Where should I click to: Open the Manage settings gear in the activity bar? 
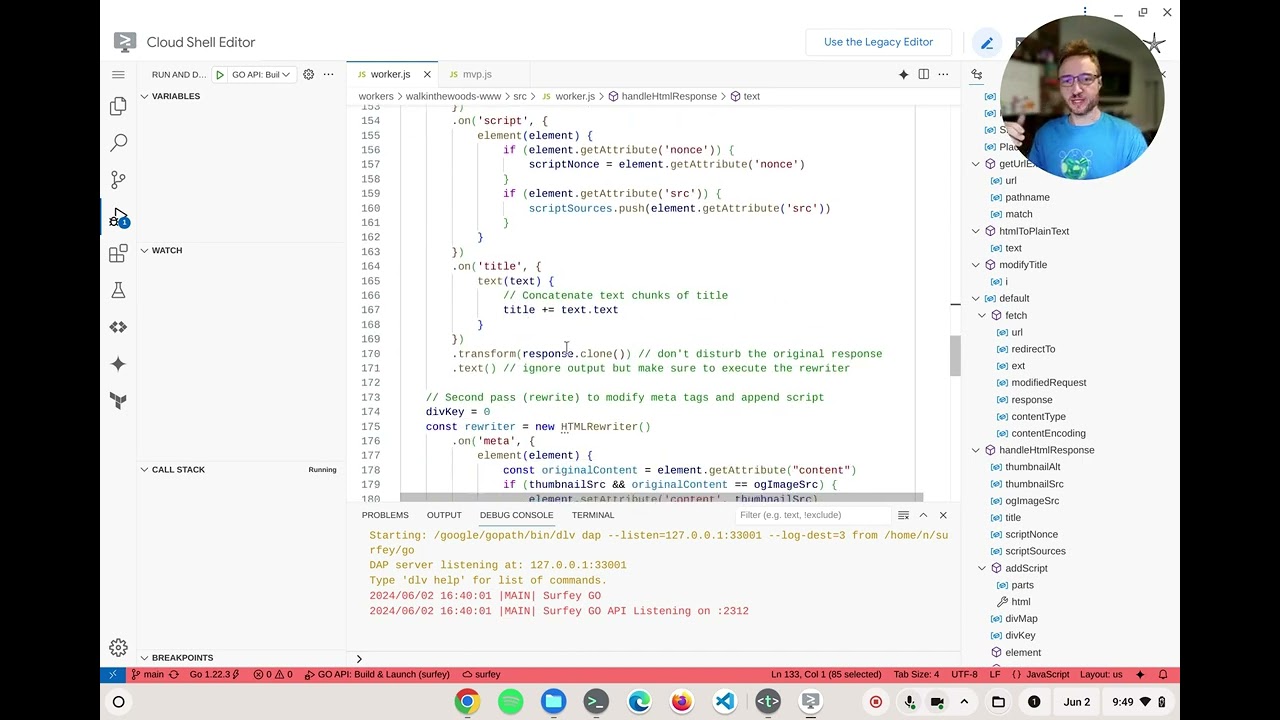(x=118, y=647)
